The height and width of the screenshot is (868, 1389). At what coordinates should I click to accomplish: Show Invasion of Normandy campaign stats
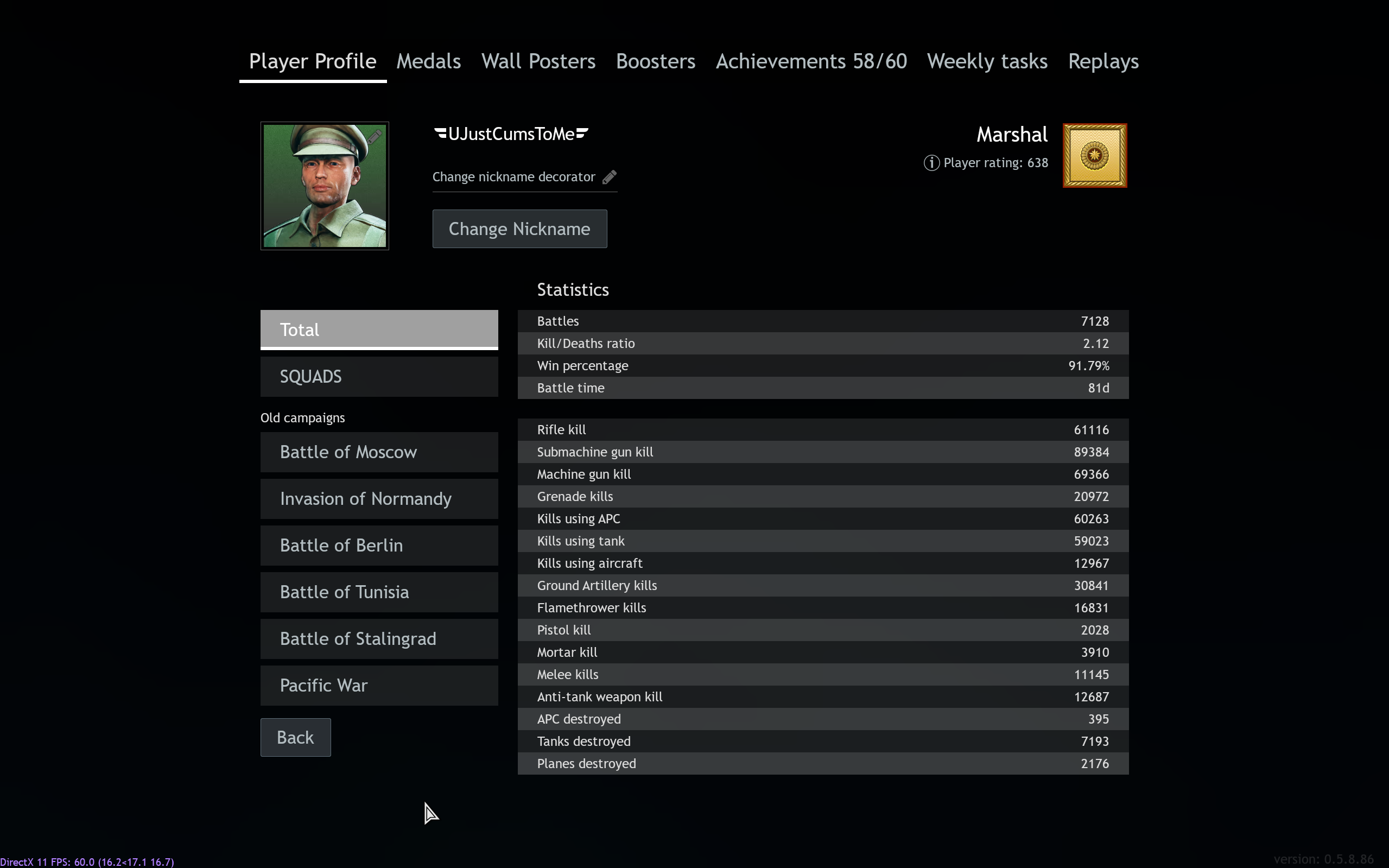point(379,498)
